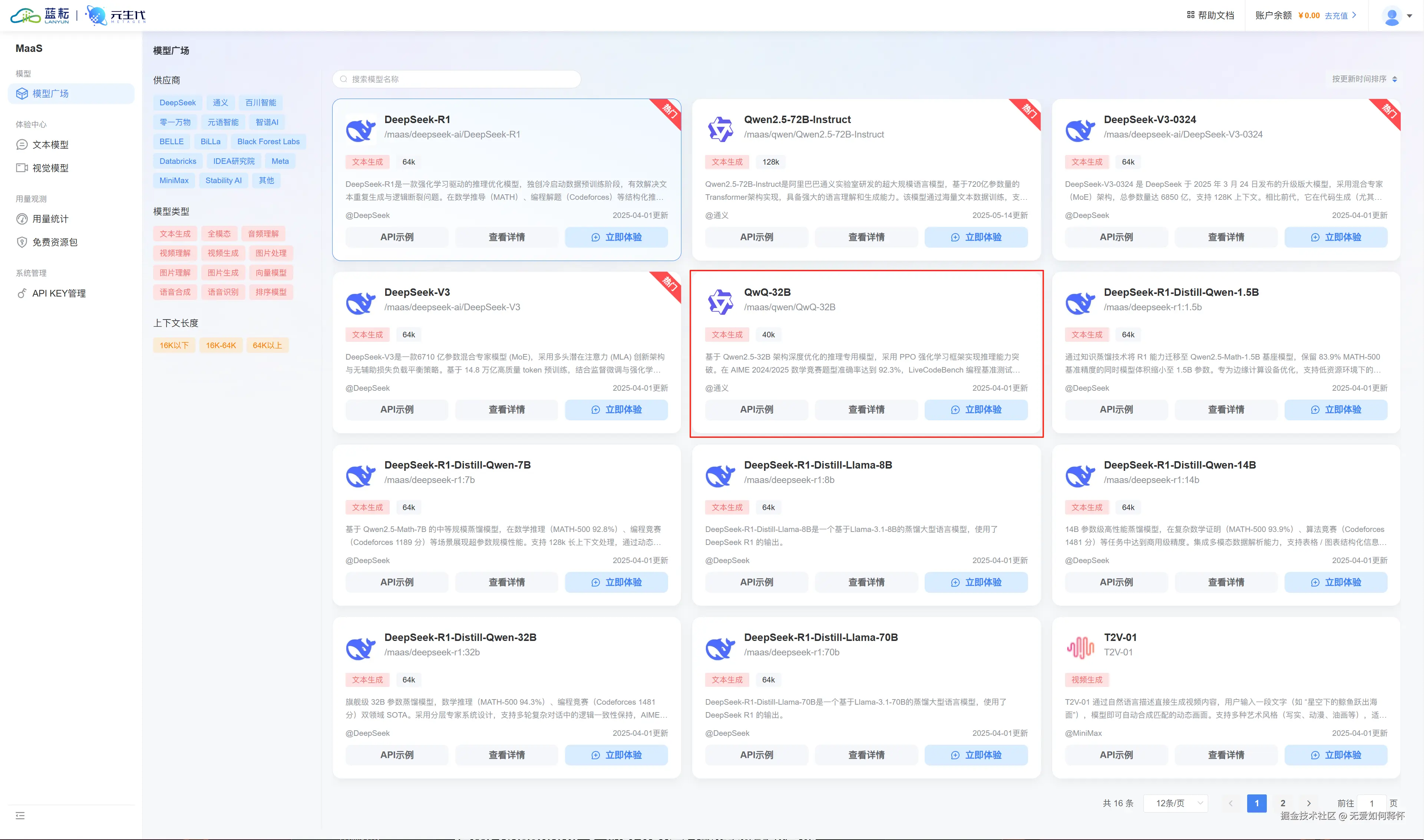
Task: Go to the previous page arrow
Action: click(x=1230, y=803)
